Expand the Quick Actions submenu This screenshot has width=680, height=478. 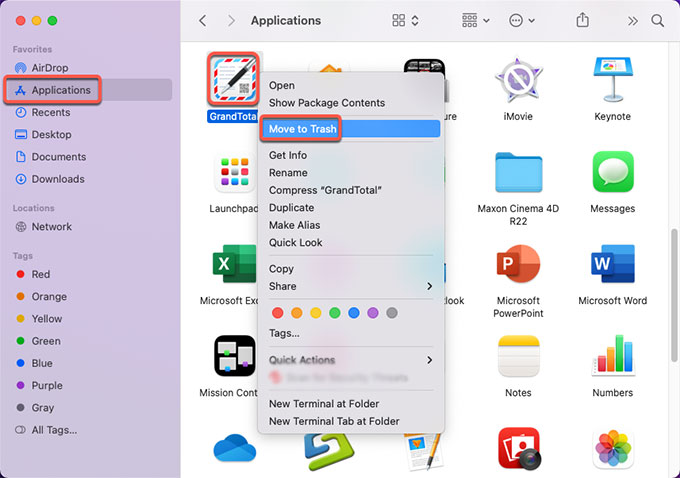pyautogui.click(x=429, y=360)
